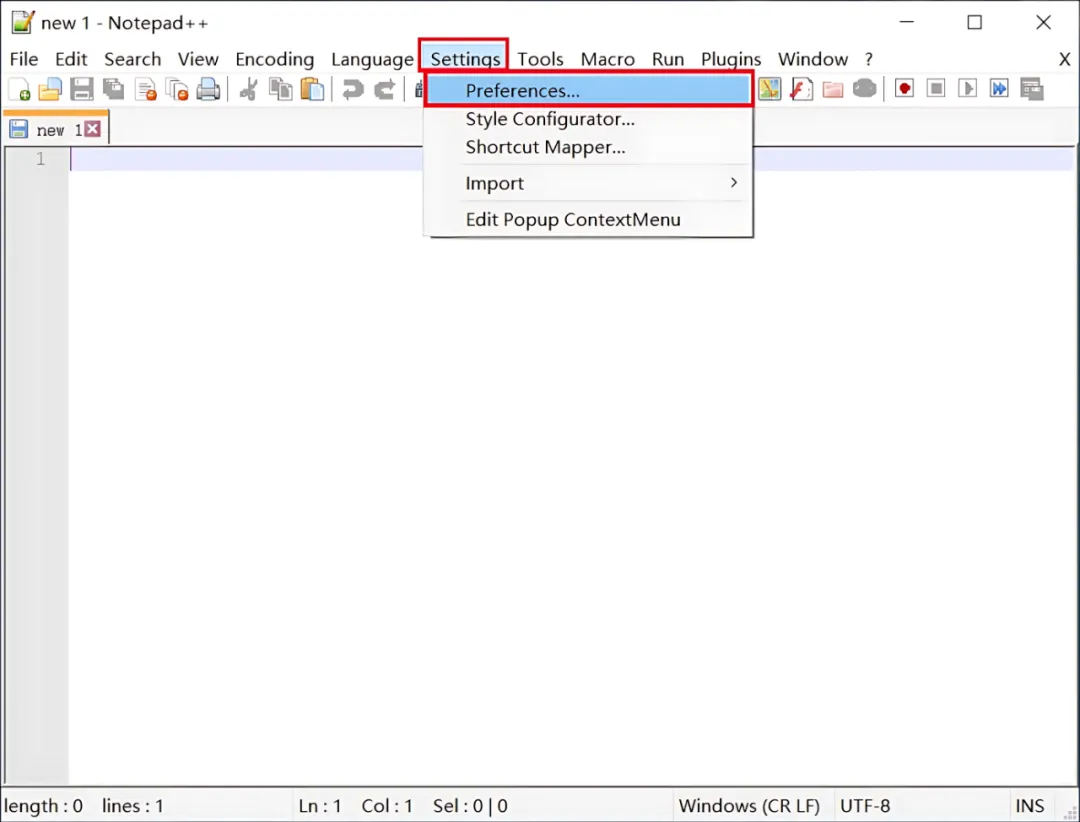
Task: Click the Close All toolbar icon
Action: 177,89
